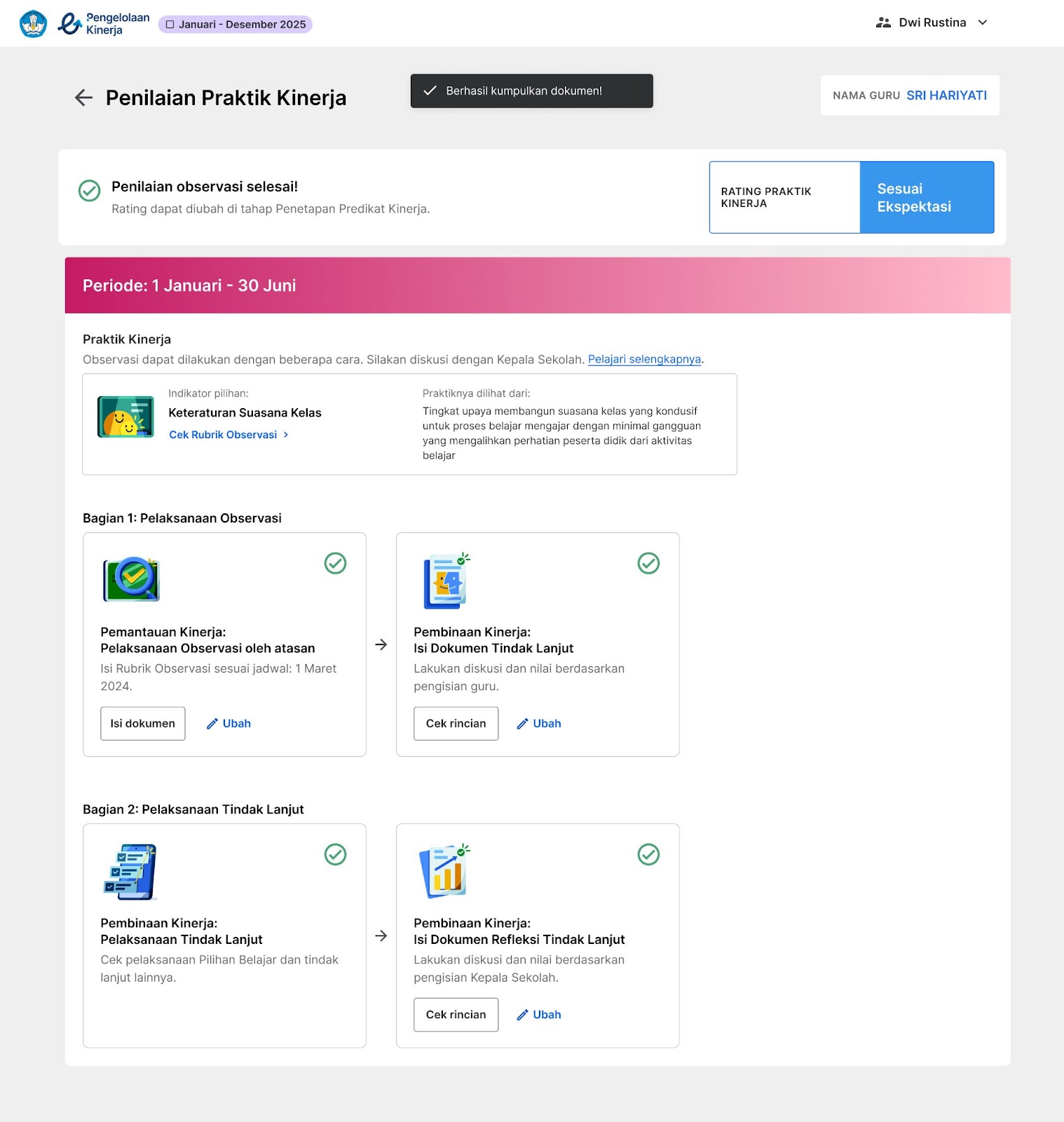This screenshot has height=1122, width=1064.
Task: Click the Keteraturan Suasana Kelas indicator title
Action: coord(245,412)
